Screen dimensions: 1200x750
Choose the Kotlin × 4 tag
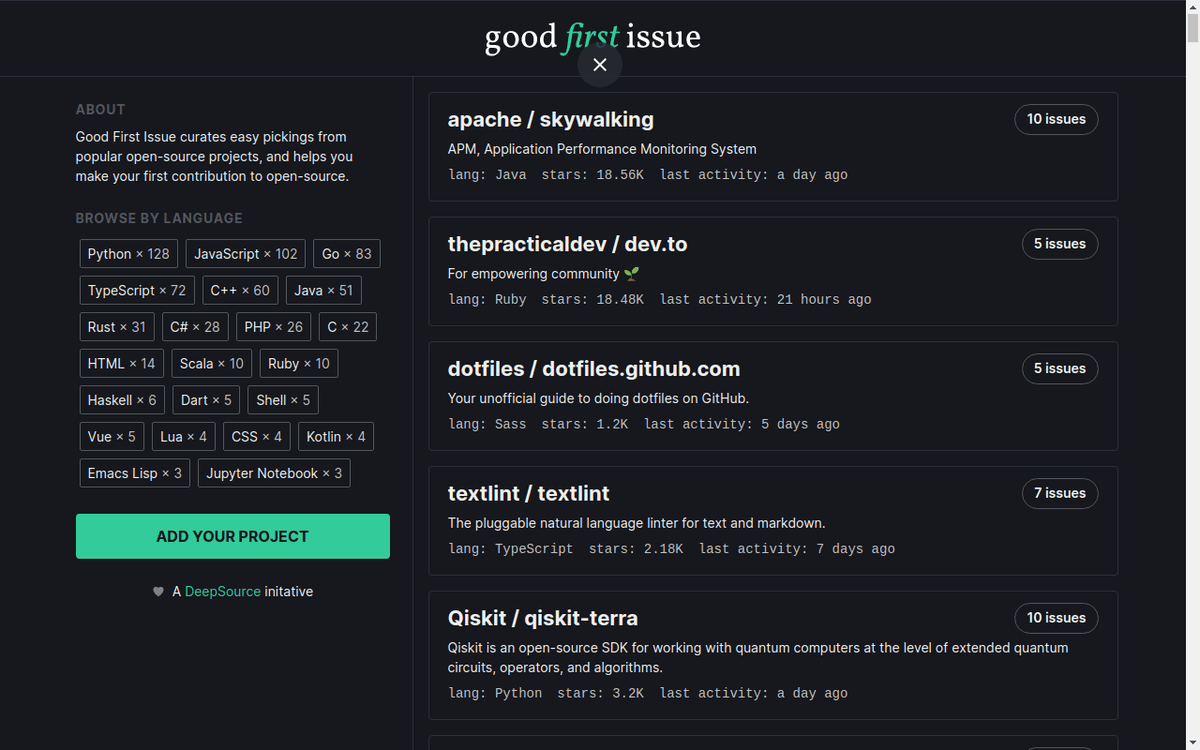(336, 437)
